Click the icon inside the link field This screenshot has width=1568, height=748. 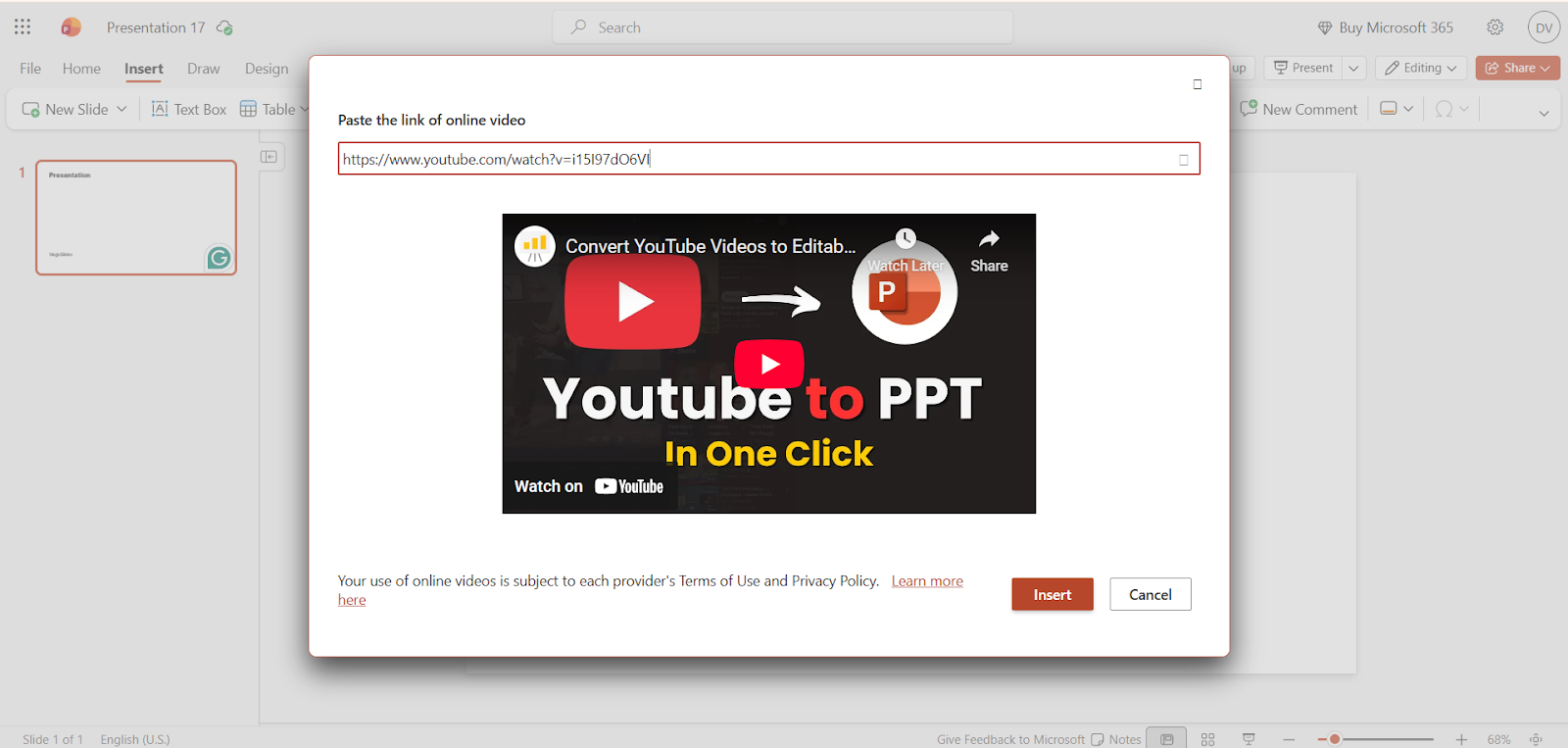coord(1184,160)
